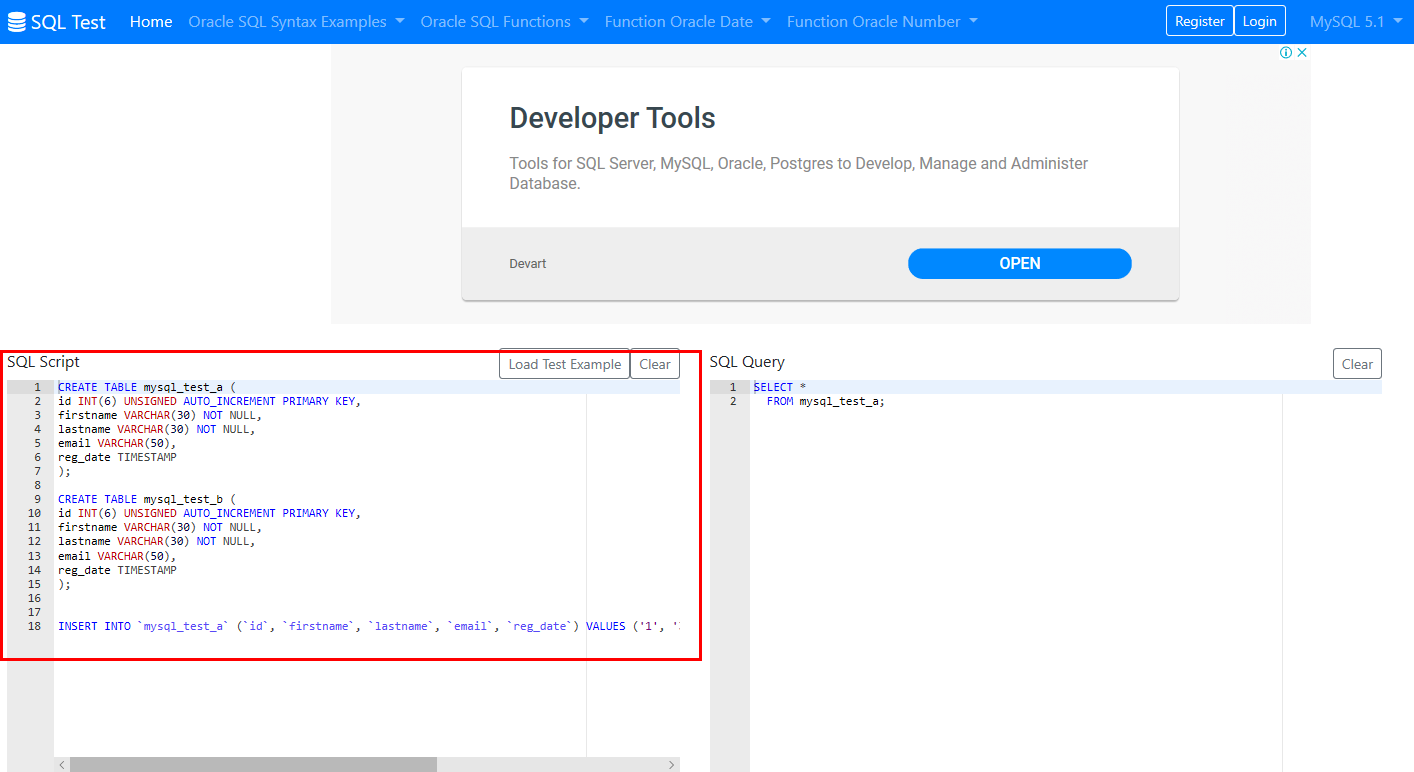
Task: Click line 13 'email VARCHAR(50),' text
Action: (117, 556)
